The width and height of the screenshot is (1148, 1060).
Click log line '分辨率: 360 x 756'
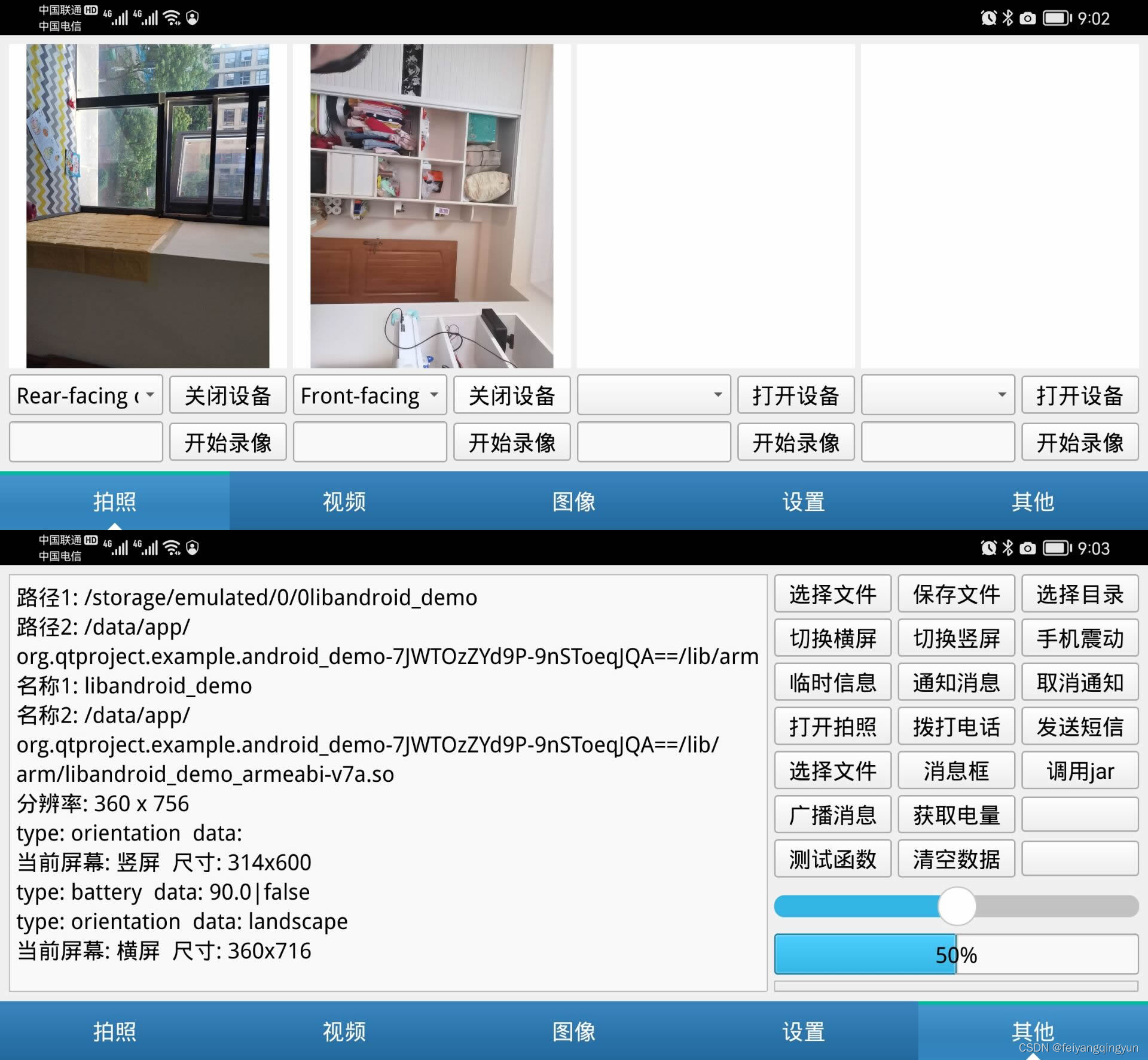click(x=103, y=803)
